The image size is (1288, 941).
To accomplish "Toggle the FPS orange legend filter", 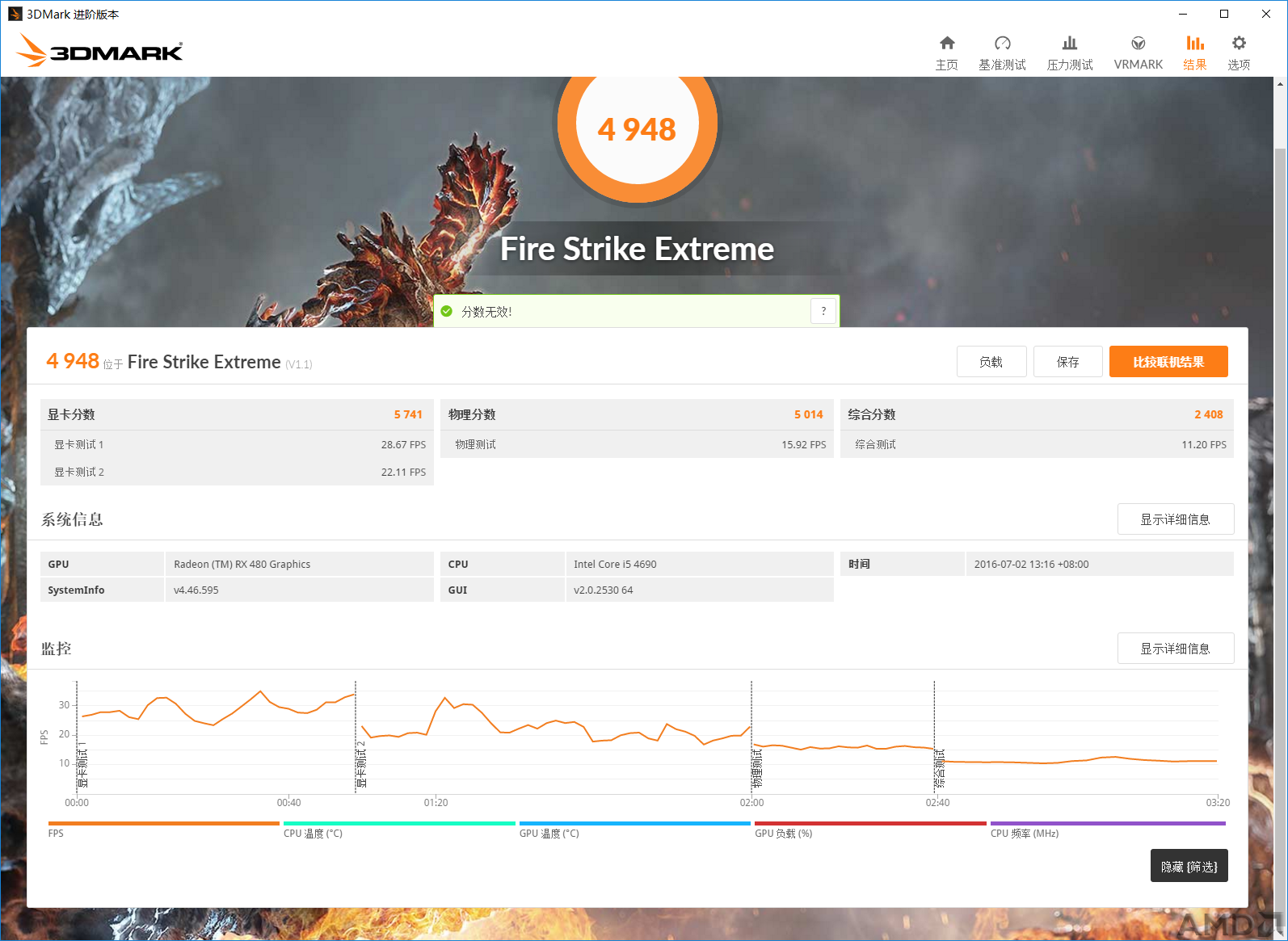I will tap(163, 830).
